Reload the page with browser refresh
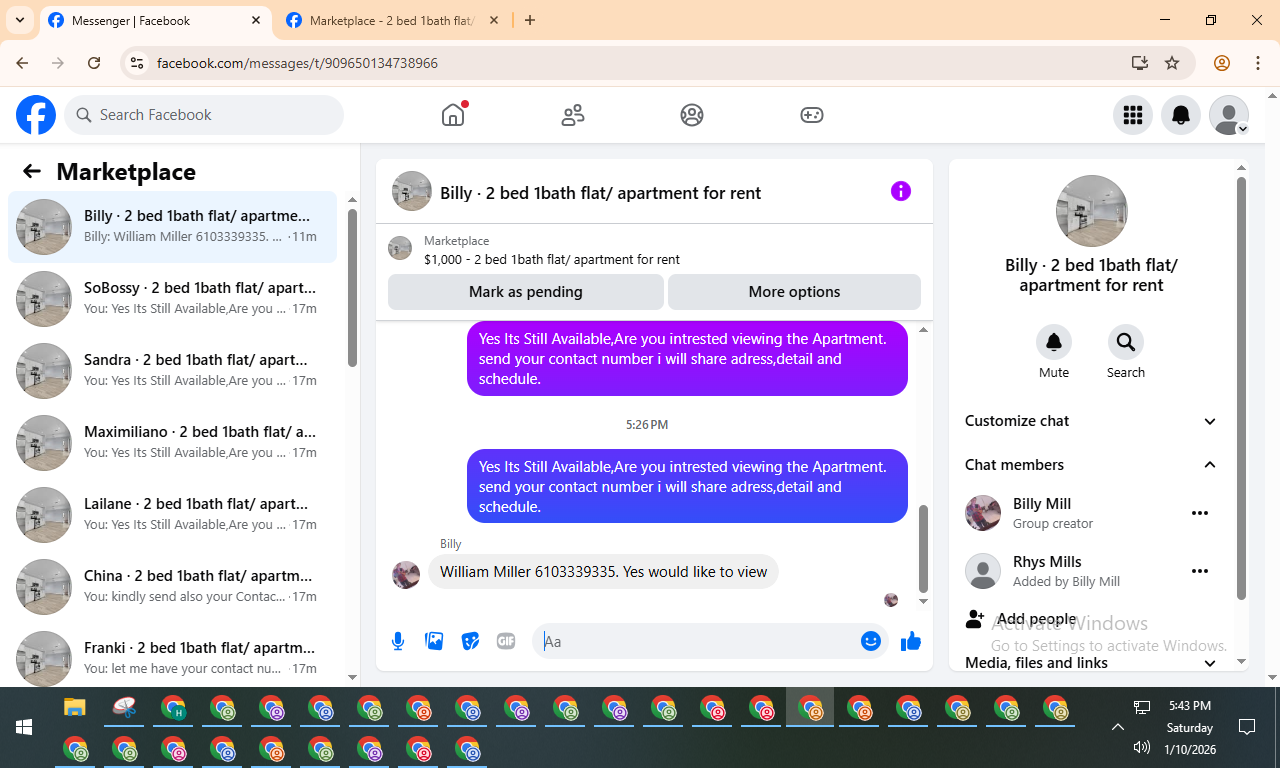Viewport: 1280px width, 768px height. [94, 63]
